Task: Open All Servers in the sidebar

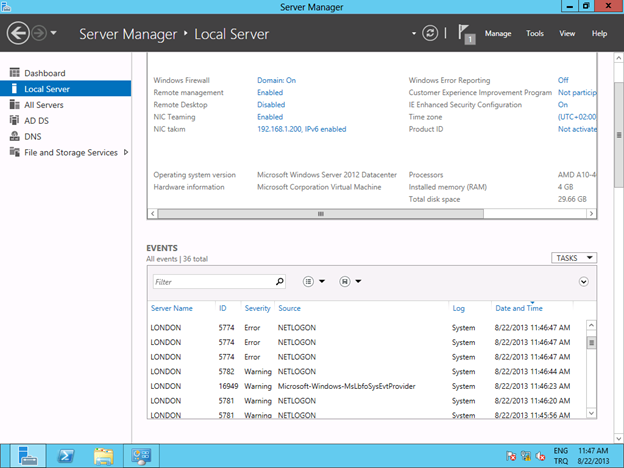Action: point(66,105)
